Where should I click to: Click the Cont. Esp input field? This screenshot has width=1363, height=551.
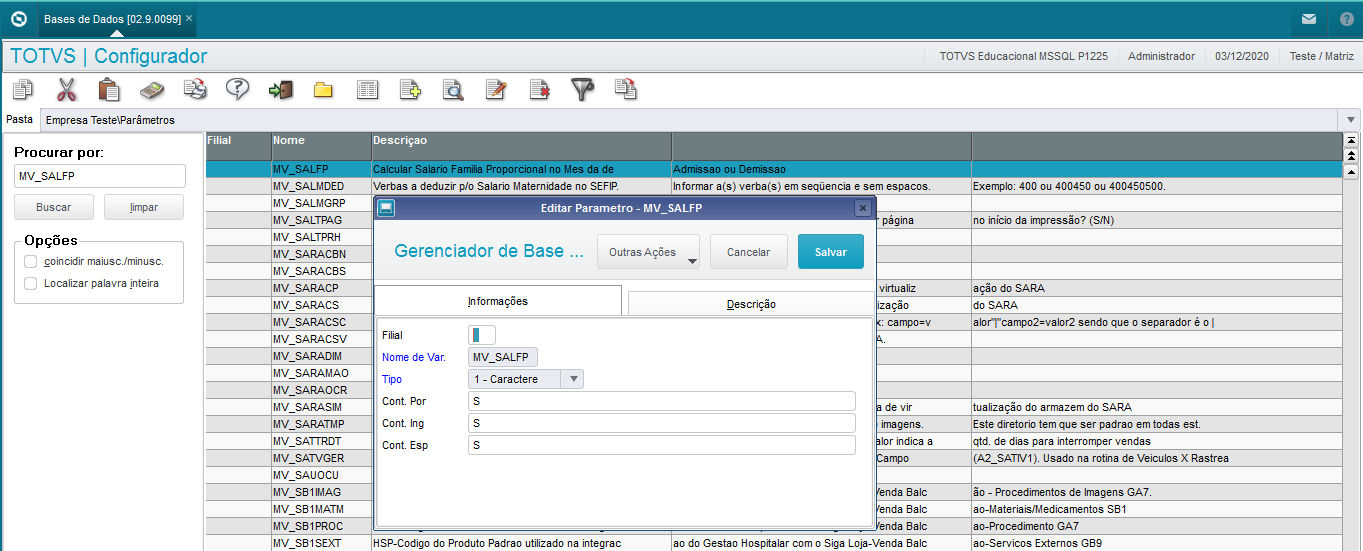pyautogui.click(x=662, y=445)
